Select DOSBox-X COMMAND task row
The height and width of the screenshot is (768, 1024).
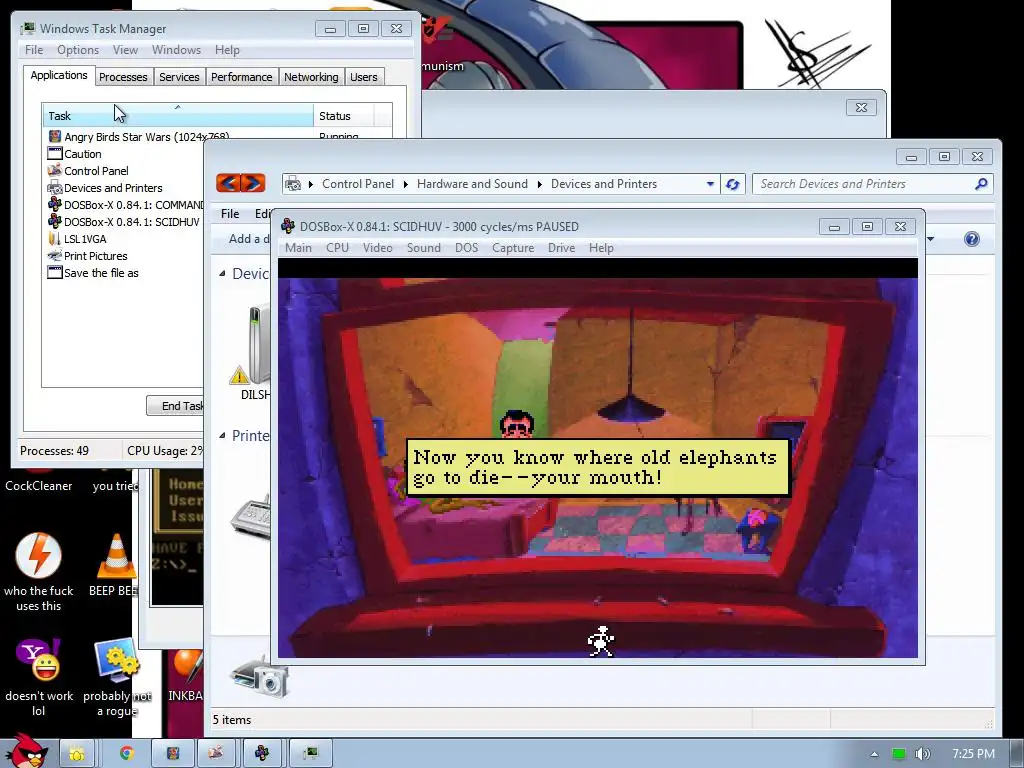pos(124,205)
